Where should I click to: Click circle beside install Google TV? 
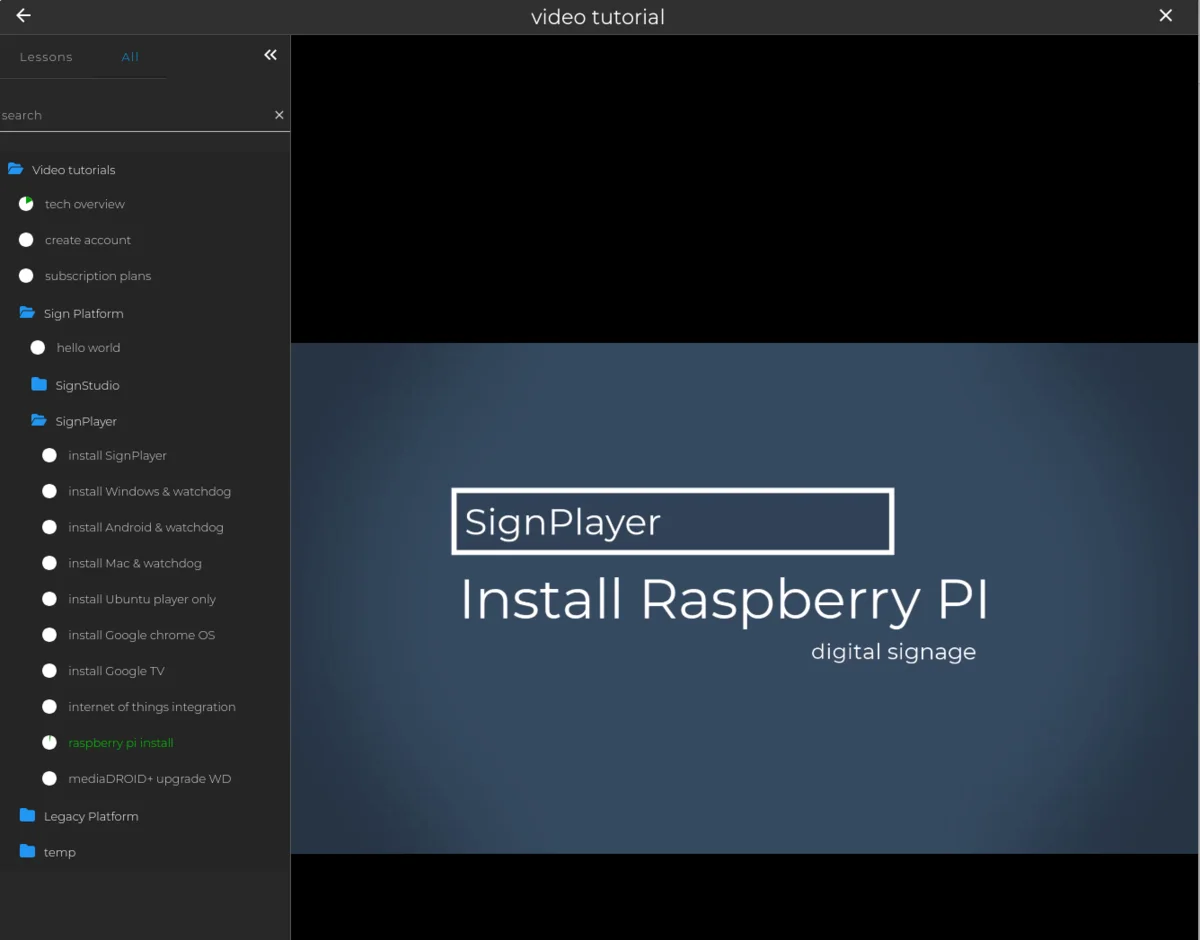[49, 671]
